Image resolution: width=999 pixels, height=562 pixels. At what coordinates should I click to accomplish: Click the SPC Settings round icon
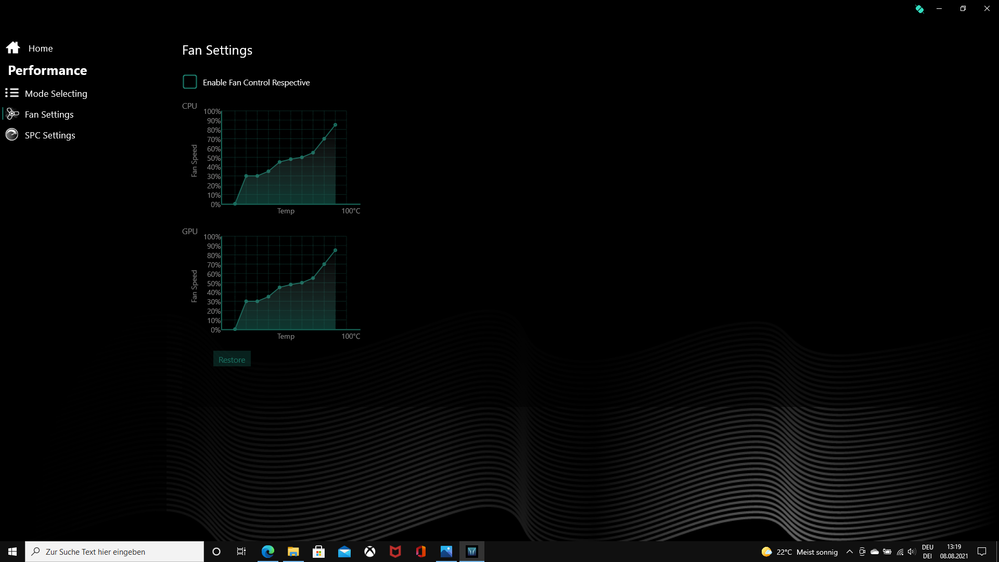click(11, 134)
